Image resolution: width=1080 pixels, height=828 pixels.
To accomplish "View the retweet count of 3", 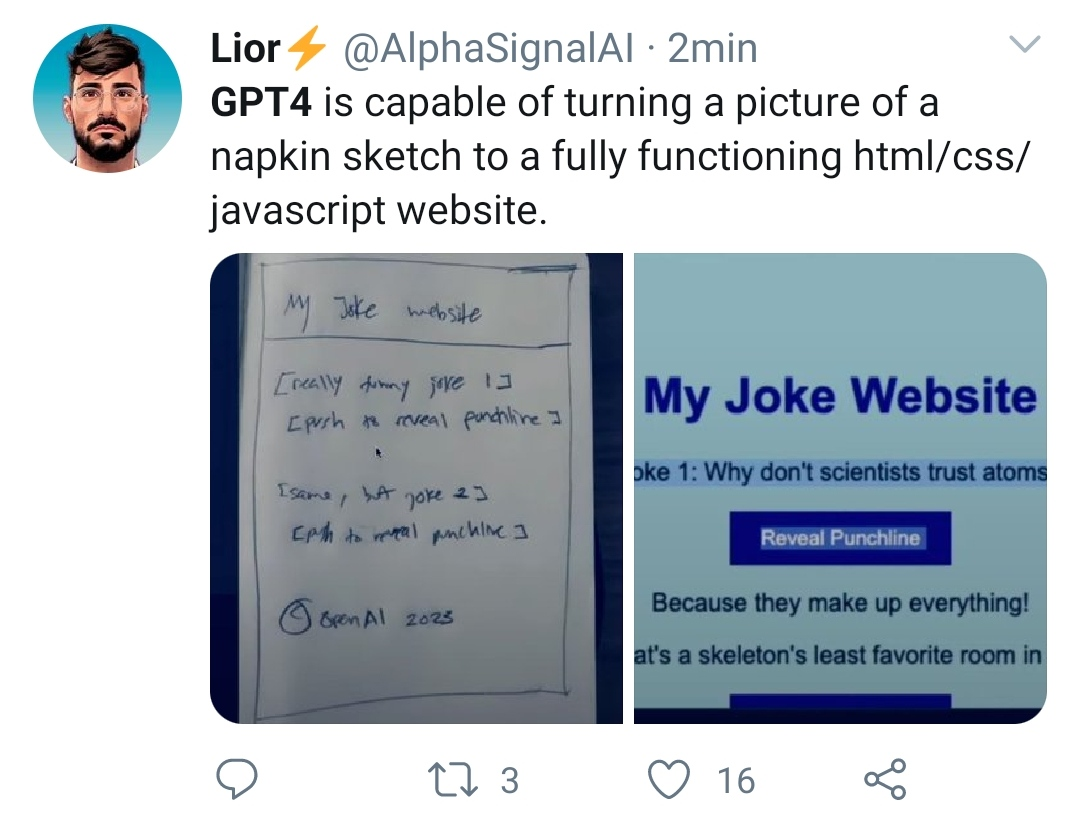I will [x=509, y=780].
